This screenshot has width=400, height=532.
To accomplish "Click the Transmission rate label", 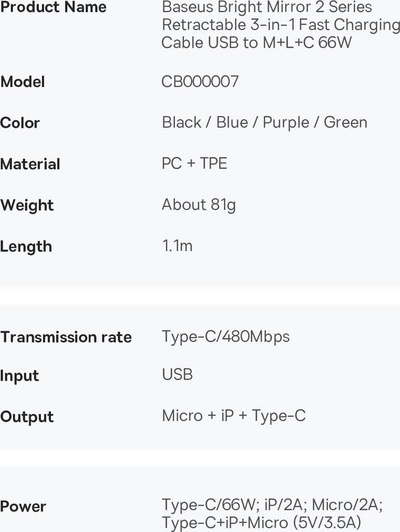I will coord(66,337).
